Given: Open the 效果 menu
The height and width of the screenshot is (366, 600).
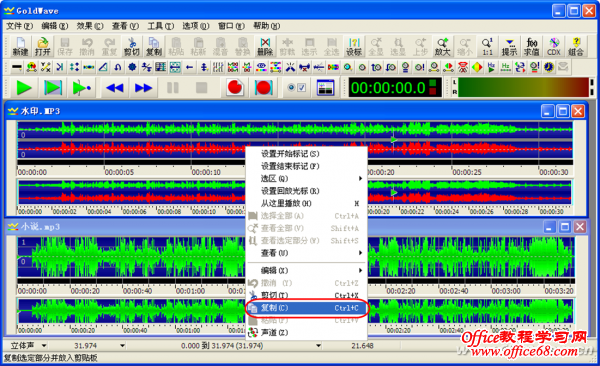Looking at the screenshot, I should (90, 26).
